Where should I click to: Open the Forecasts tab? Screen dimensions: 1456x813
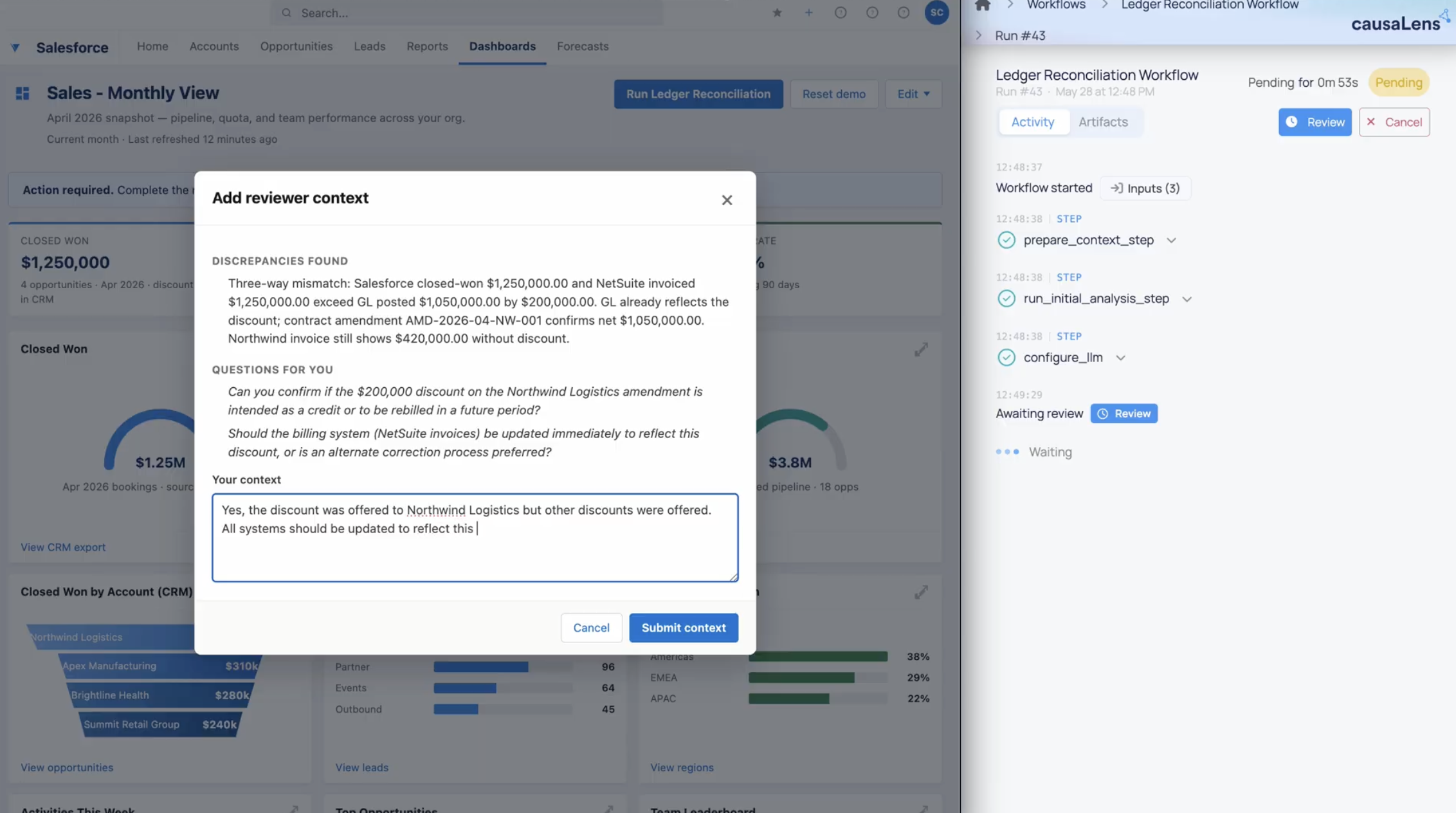click(583, 46)
